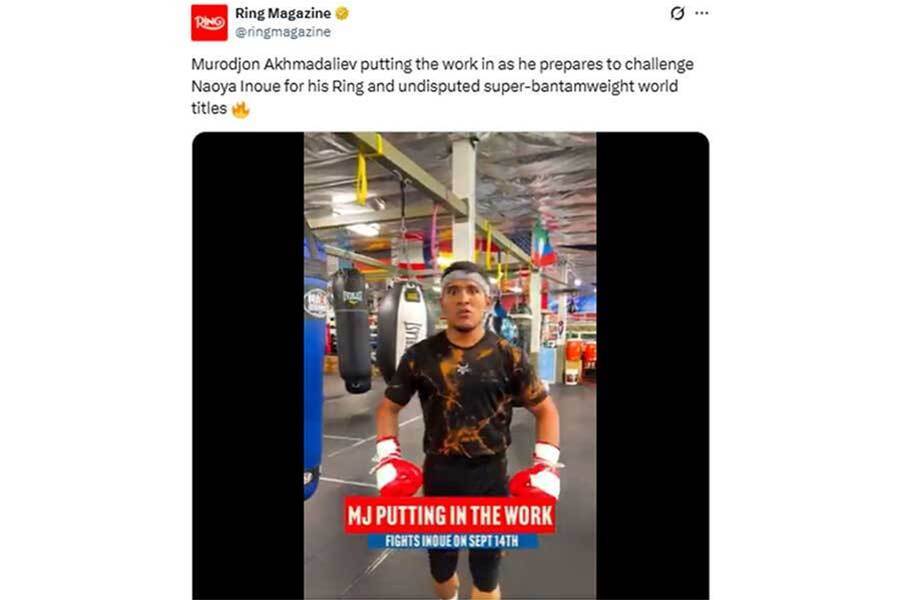This screenshot has width=900, height=600.
Task: Open the Grok icon beside the post menu
Action: click(677, 13)
